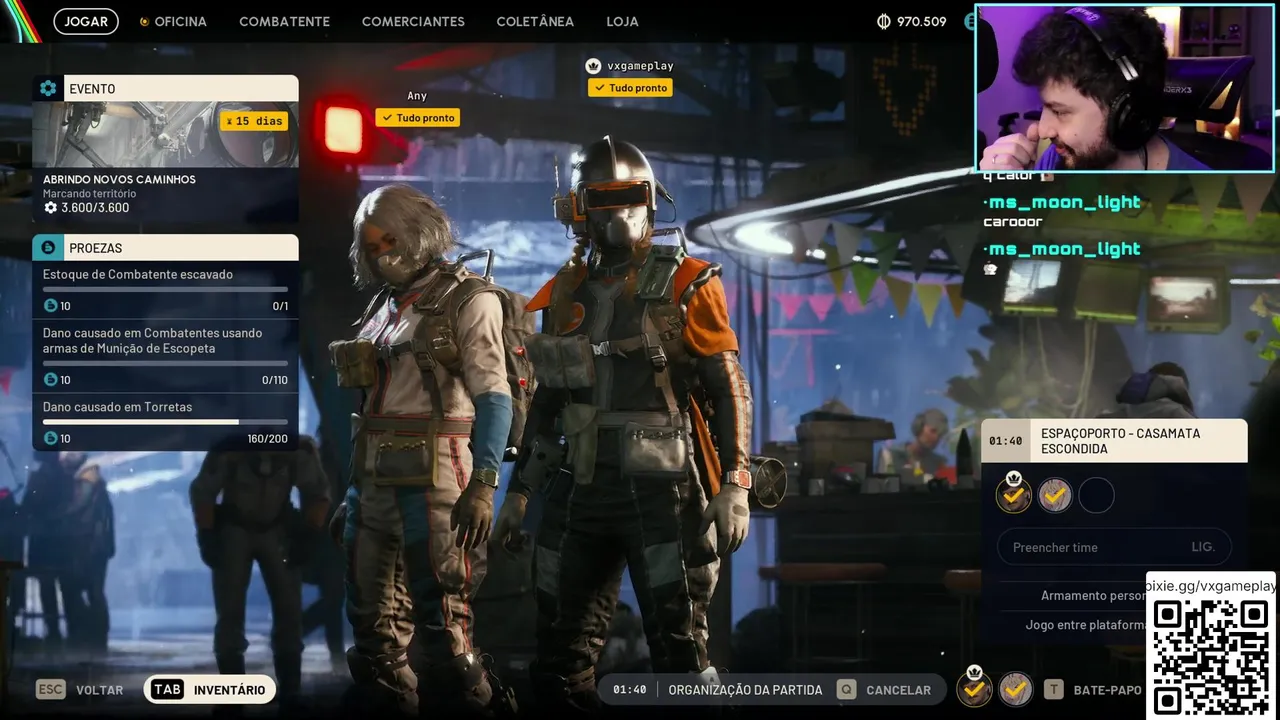Image resolution: width=1280 pixels, height=720 pixels.
Task: Open the LOJA tab
Action: [622, 21]
